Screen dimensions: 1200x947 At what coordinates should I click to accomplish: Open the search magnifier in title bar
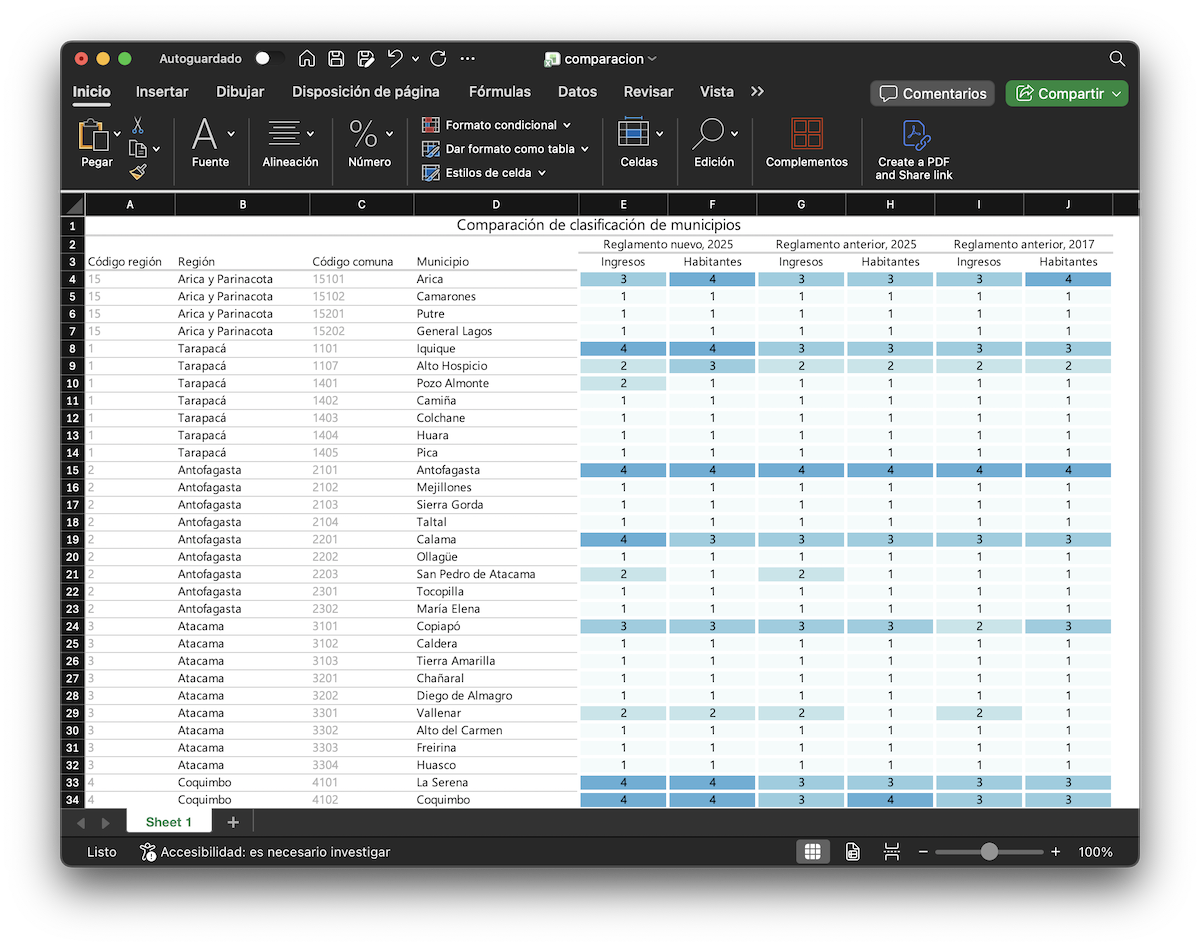1117,59
